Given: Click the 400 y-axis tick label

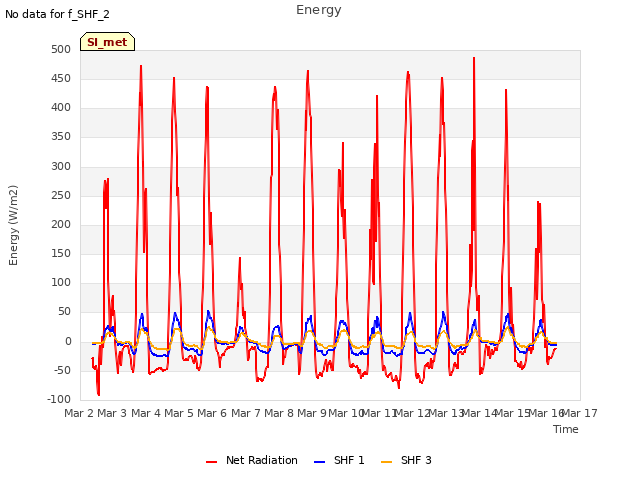Looking at the screenshot, I should tap(61, 108).
